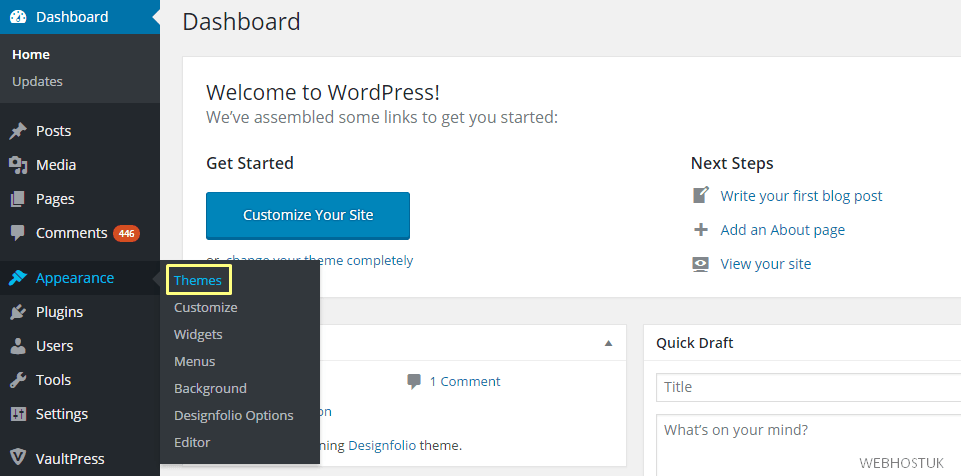The image size is (961, 476).
Task: Click the Dashboard gauge icon
Action: click(x=18, y=17)
